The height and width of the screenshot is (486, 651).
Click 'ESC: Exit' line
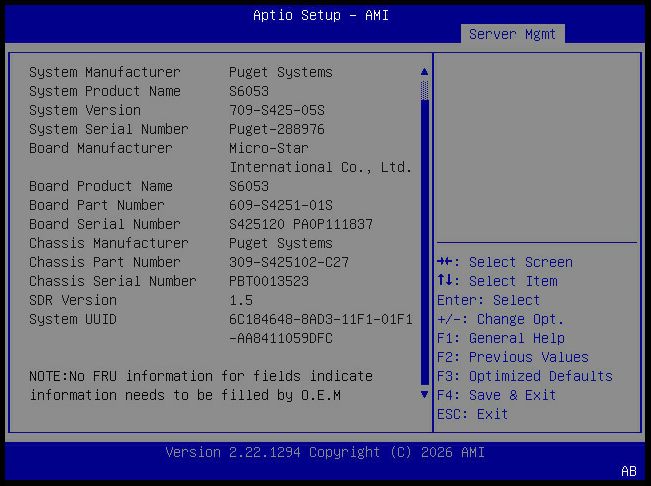[472, 414]
